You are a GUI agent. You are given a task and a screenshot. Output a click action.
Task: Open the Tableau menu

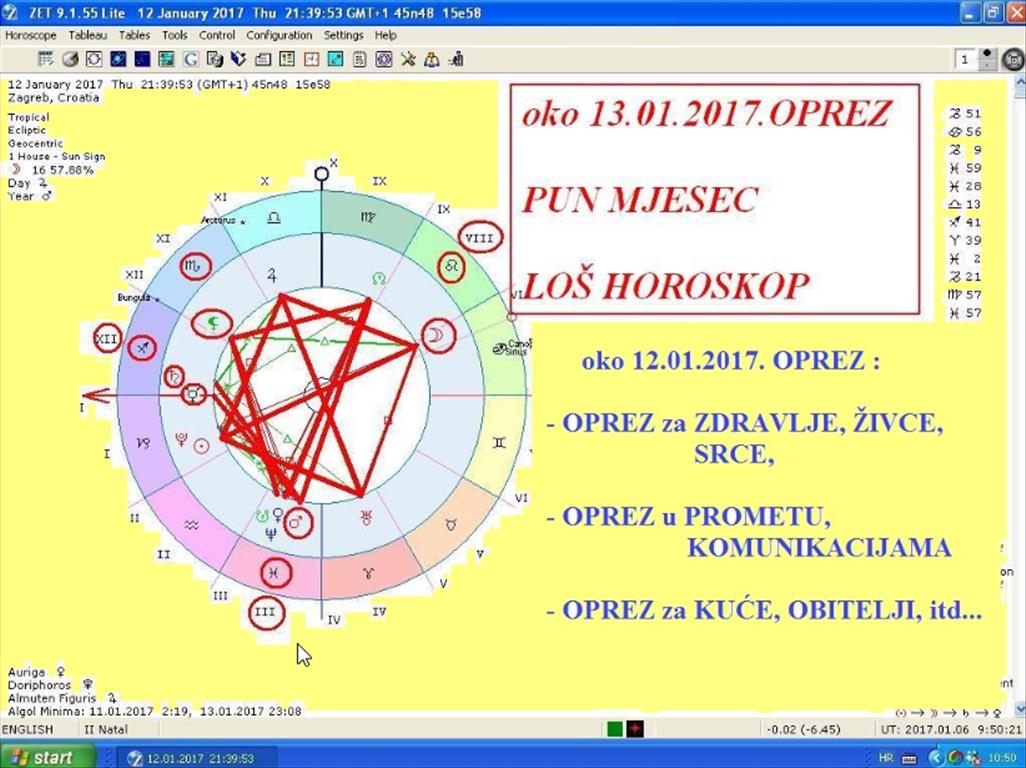tap(88, 35)
